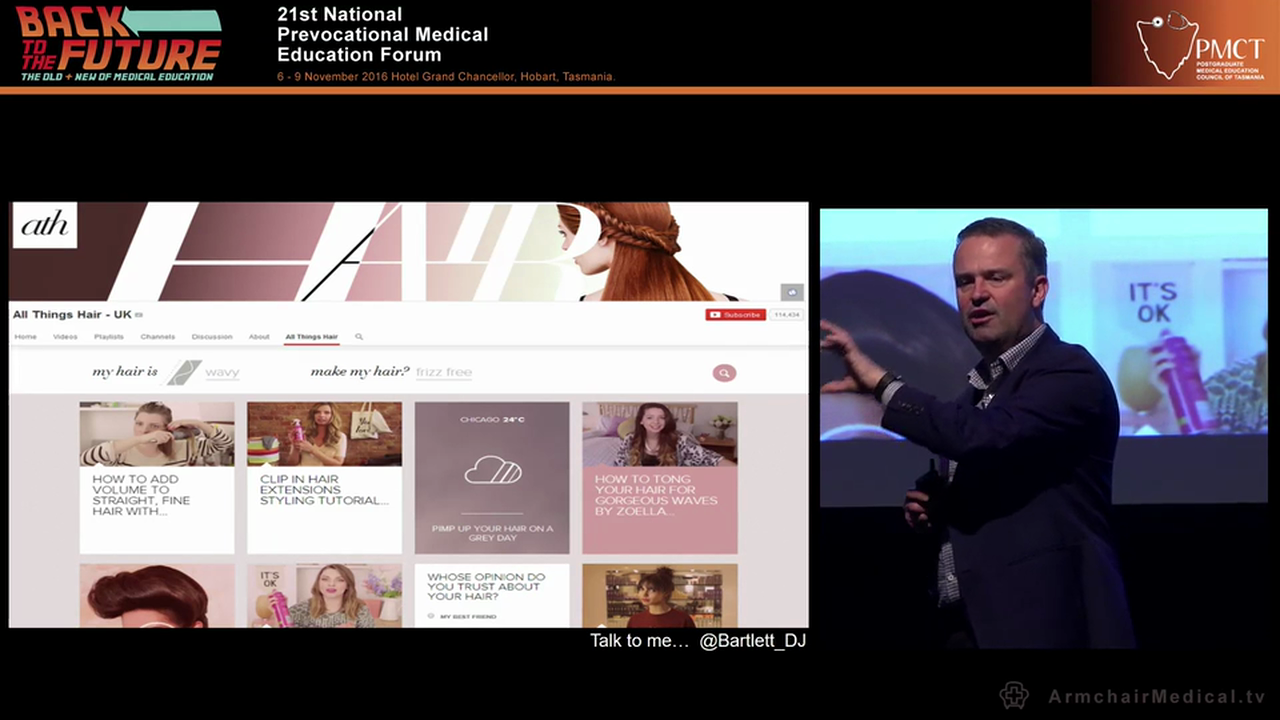Open 'How to add volume' video thumbnail
The image size is (1280, 720).
157,435
